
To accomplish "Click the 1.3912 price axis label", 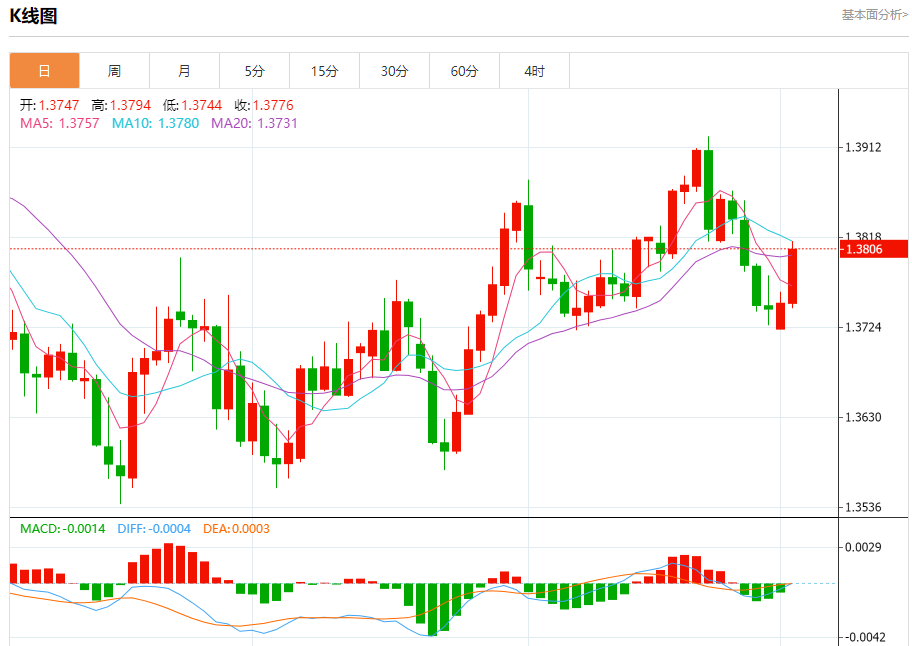I will pyautogui.click(x=863, y=147).
